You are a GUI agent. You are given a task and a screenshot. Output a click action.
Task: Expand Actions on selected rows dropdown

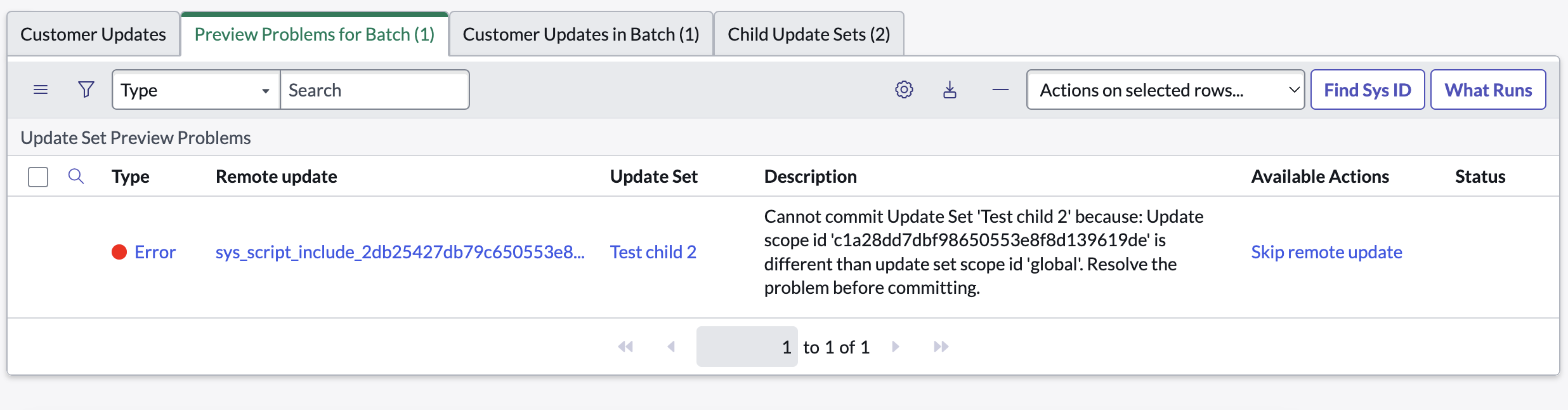(1165, 90)
